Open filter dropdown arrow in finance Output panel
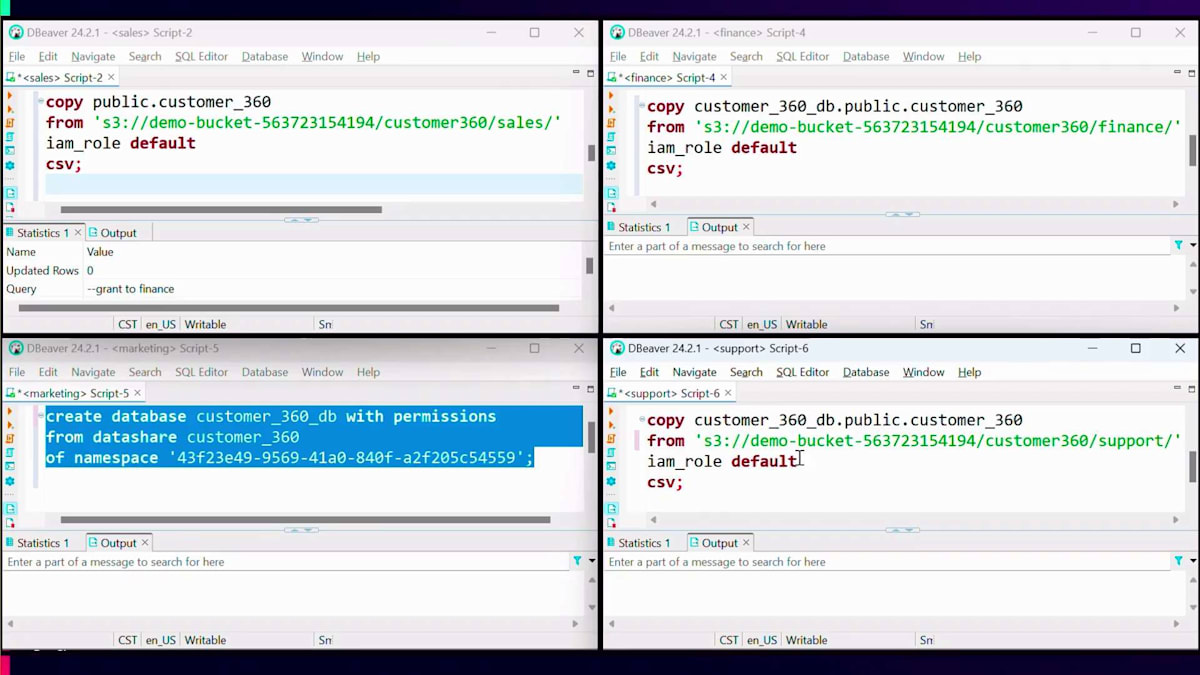 [x=1193, y=246]
